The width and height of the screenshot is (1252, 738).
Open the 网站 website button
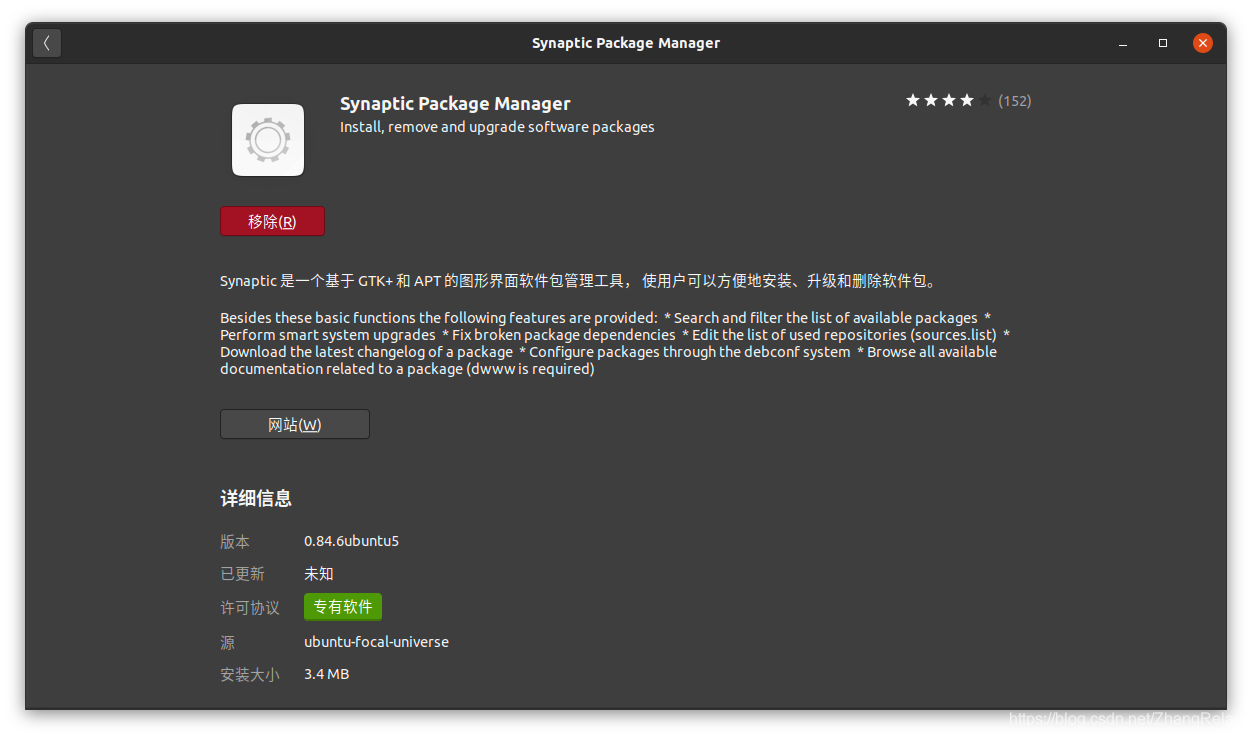(295, 424)
